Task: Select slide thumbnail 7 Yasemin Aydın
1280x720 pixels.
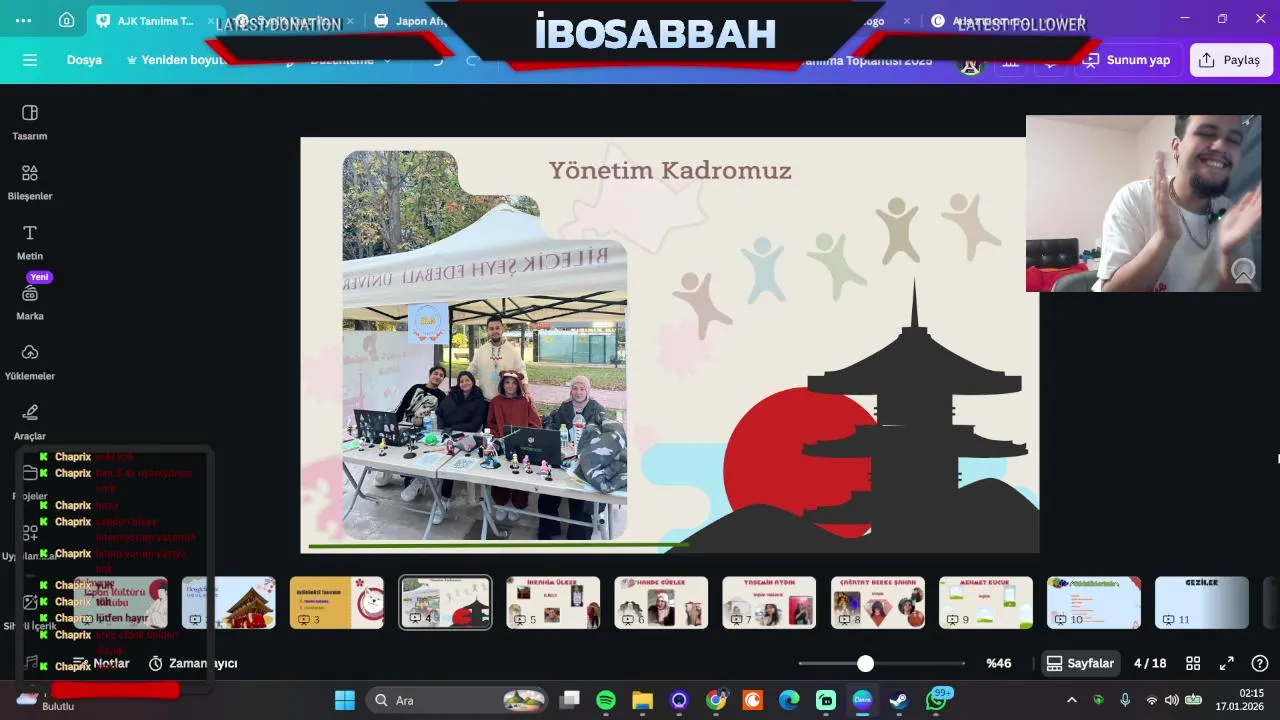Action: (769, 602)
